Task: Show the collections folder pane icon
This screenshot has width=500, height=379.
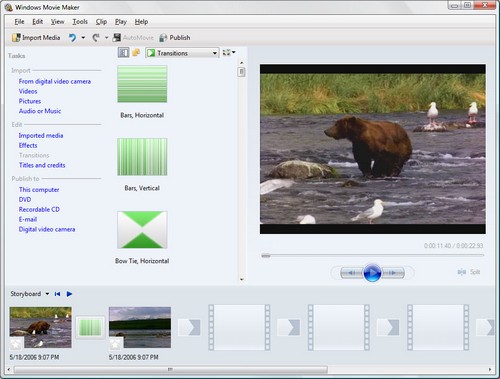Action: [x=136, y=53]
